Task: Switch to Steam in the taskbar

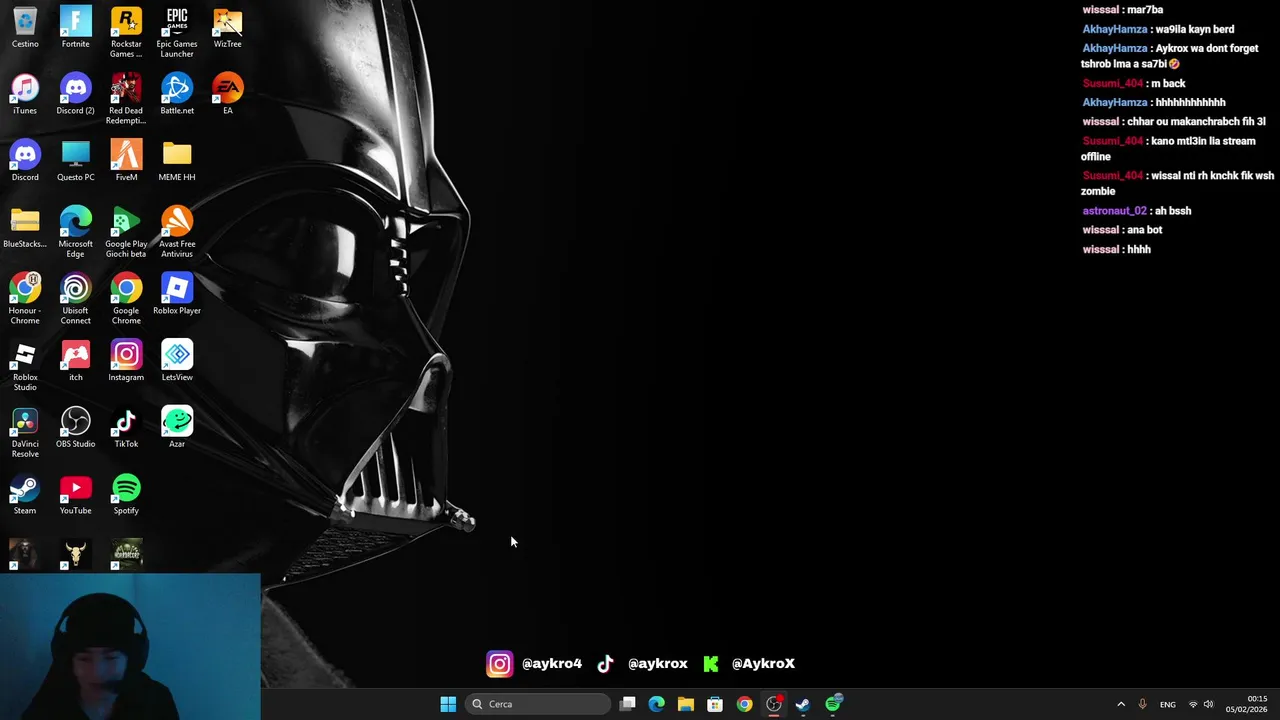Action: (x=803, y=704)
